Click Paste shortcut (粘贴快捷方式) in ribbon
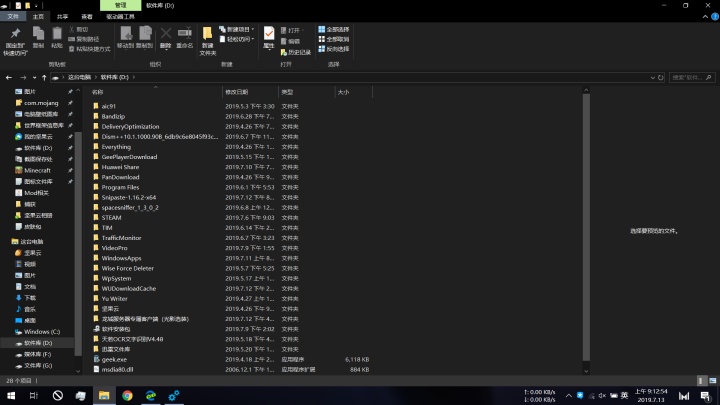This screenshot has height=405, width=720. pyautogui.click(x=90, y=49)
